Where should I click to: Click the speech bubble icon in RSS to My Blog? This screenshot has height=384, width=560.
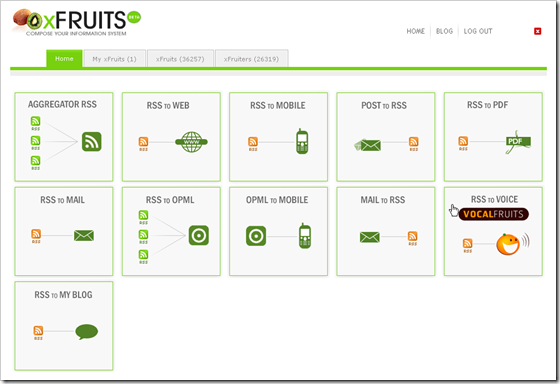pyautogui.click(x=86, y=332)
